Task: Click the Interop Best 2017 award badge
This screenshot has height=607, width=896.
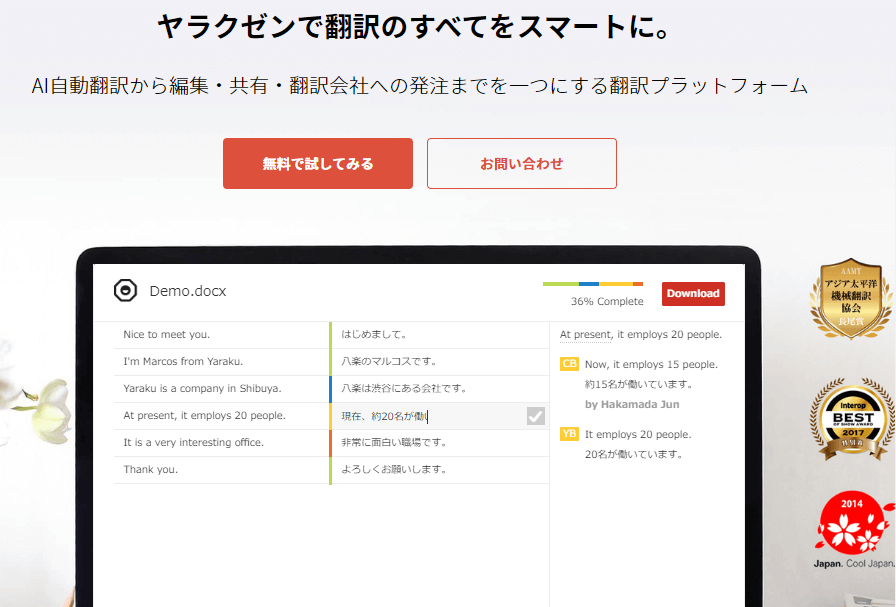Action: (852, 419)
